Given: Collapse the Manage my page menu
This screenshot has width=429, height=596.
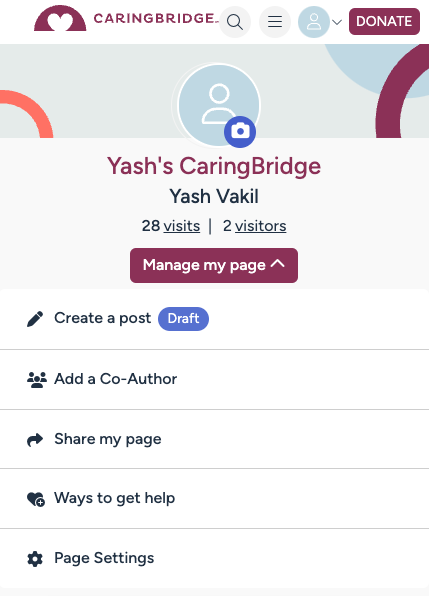Looking at the screenshot, I should [214, 265].
